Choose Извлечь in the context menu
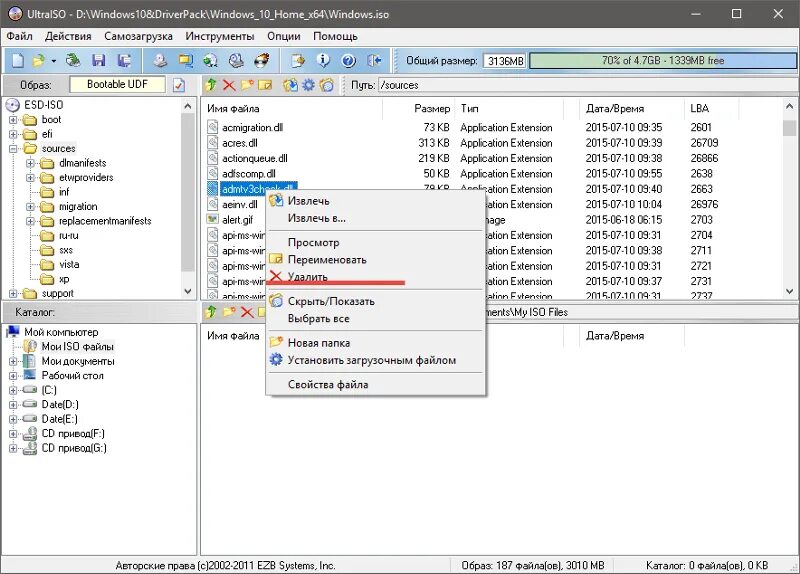Viewport: 800px width, 574px height. coord(376,201)
